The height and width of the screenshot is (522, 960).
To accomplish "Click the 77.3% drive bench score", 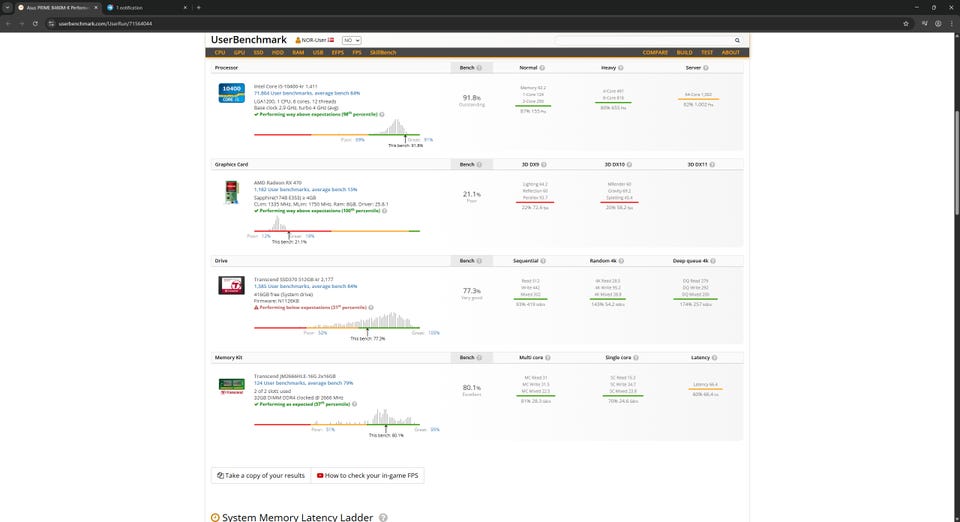I will click(x=471, y=291).
